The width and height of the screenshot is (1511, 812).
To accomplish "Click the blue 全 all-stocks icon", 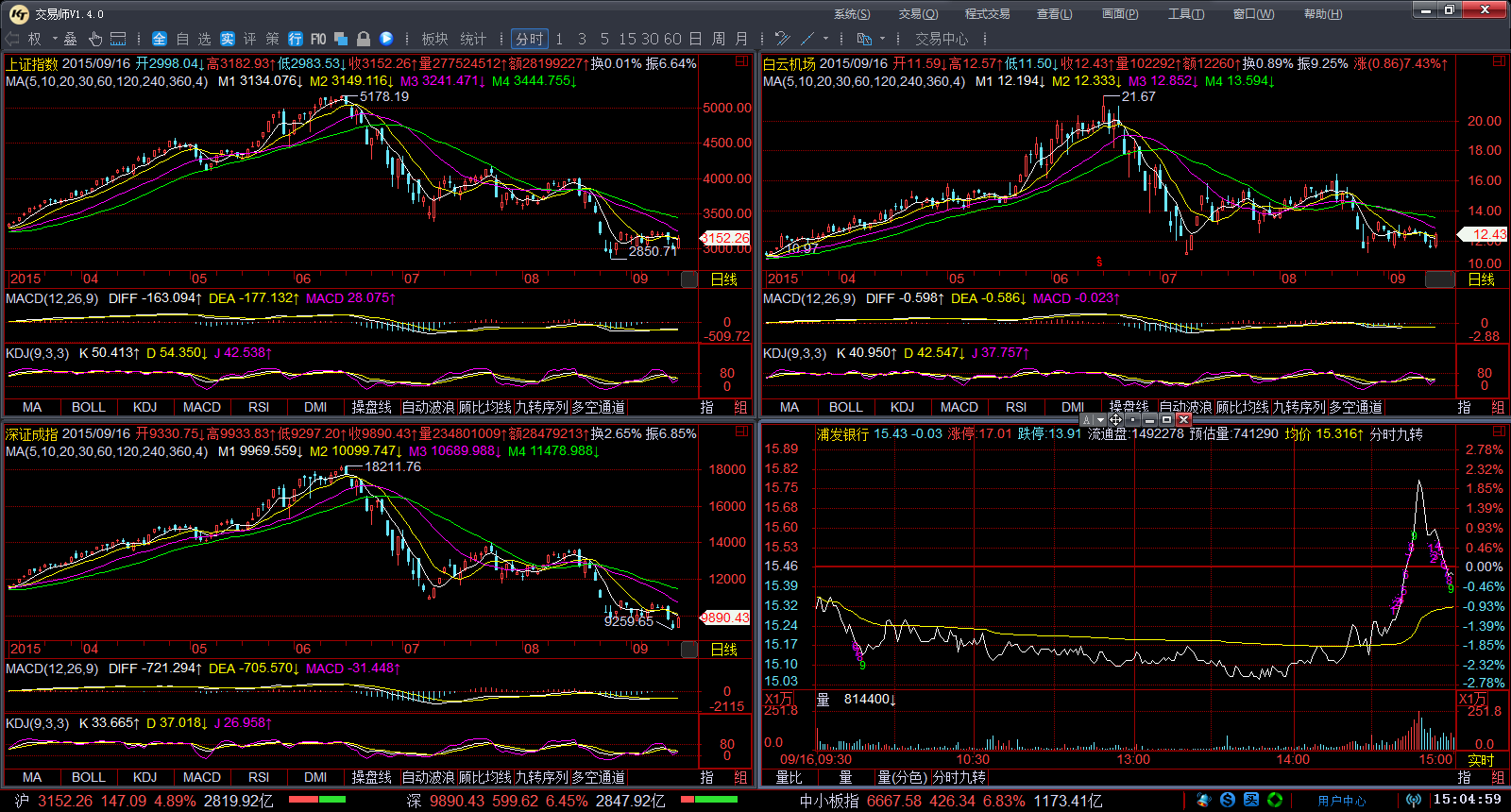I will pyautogui.click(x=160, y=39).
